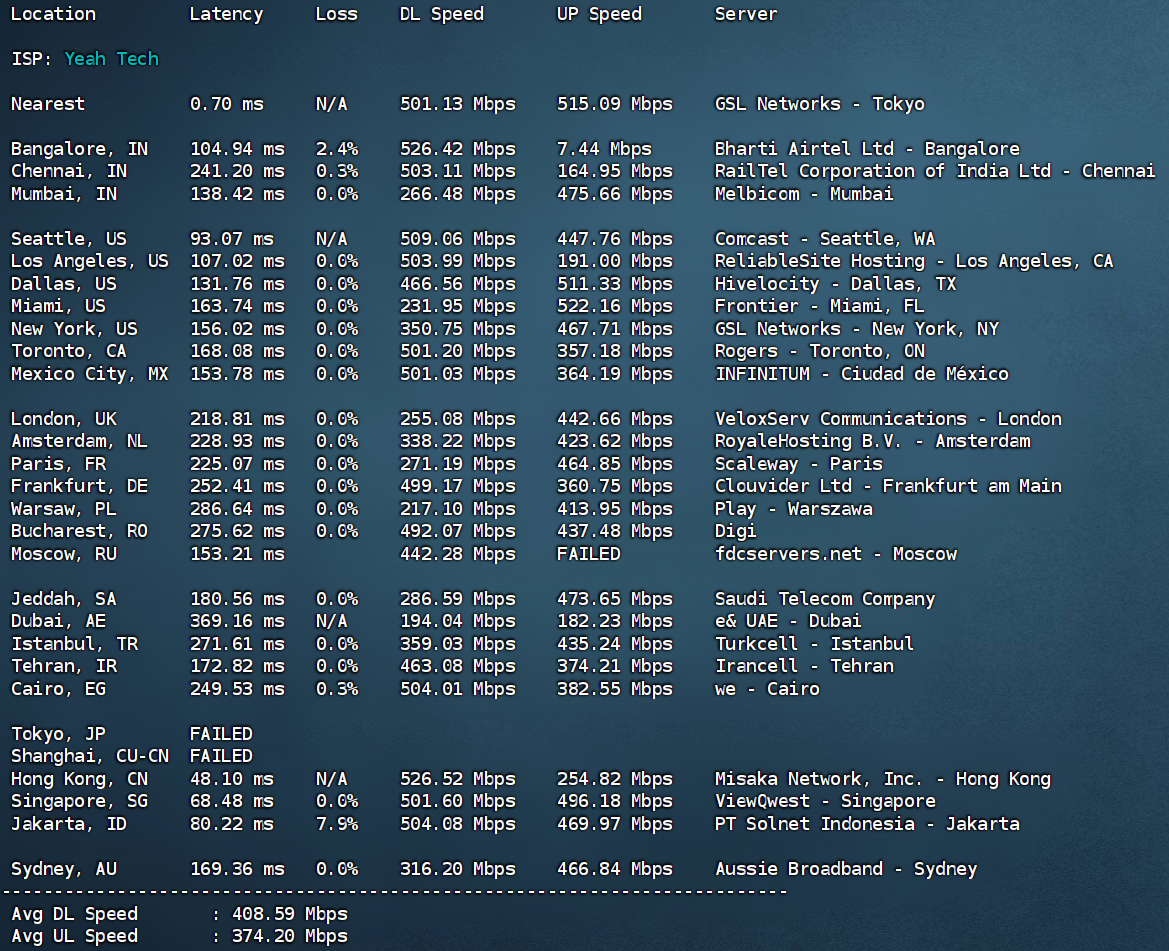
Task: Click "Istanbul, TR" location
Action: 74,644
